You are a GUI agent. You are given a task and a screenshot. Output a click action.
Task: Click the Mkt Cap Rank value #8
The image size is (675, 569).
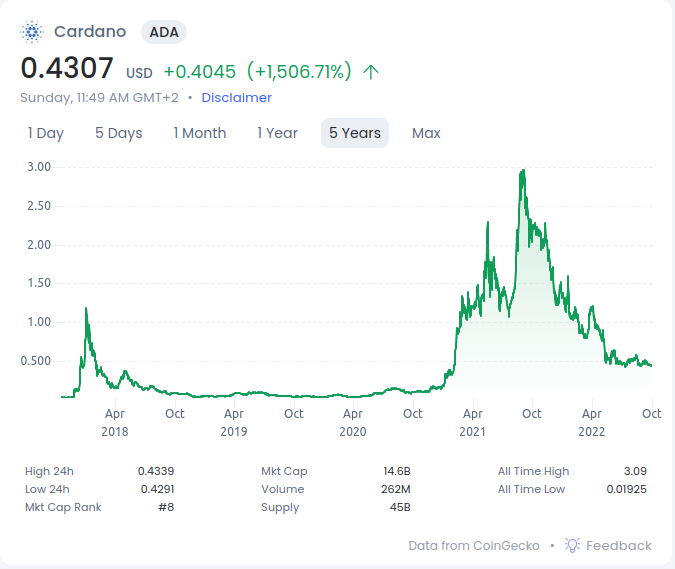(x=166, y=507)
